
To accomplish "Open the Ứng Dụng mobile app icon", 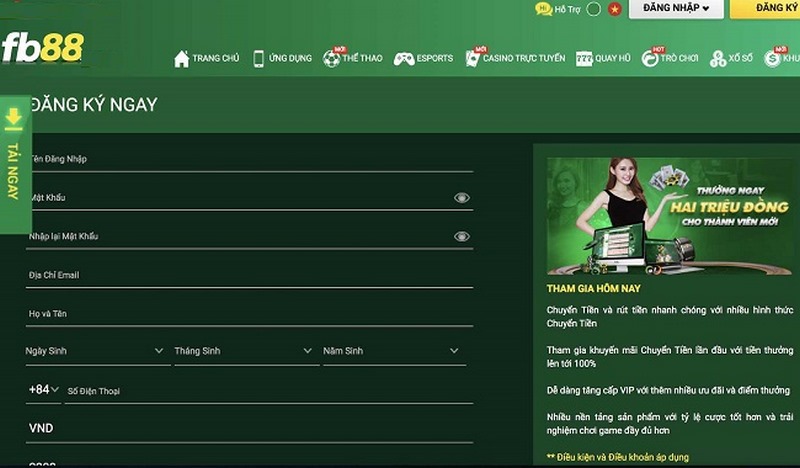I will (258, 59).
